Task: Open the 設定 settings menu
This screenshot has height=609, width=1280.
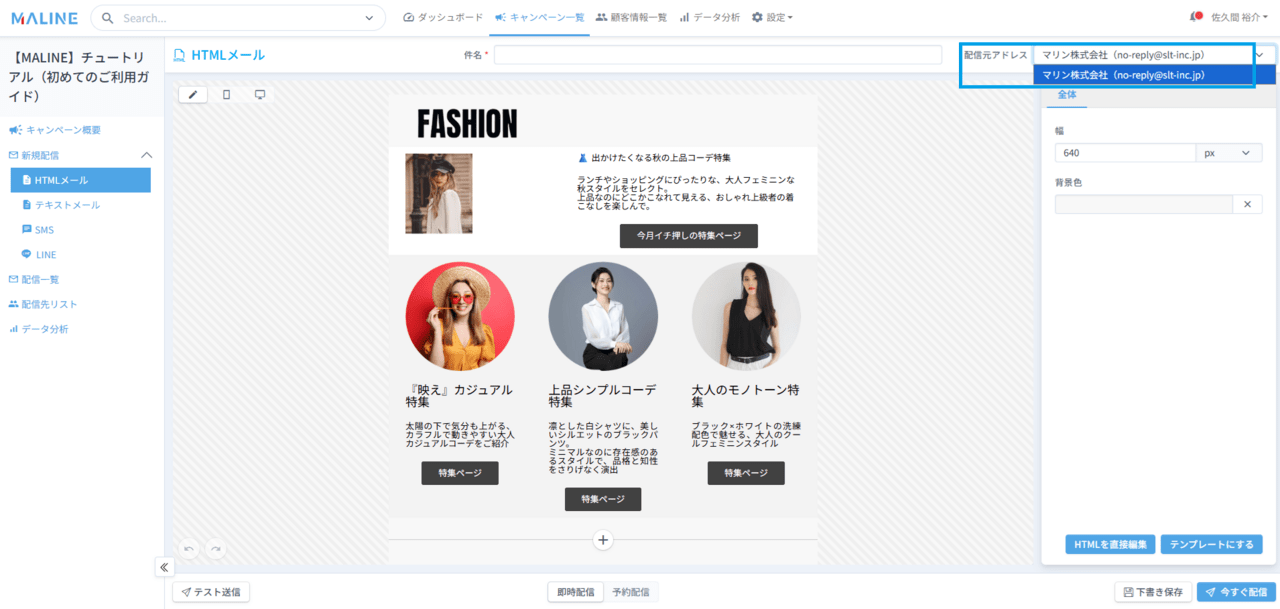Action: click(772, 17)
